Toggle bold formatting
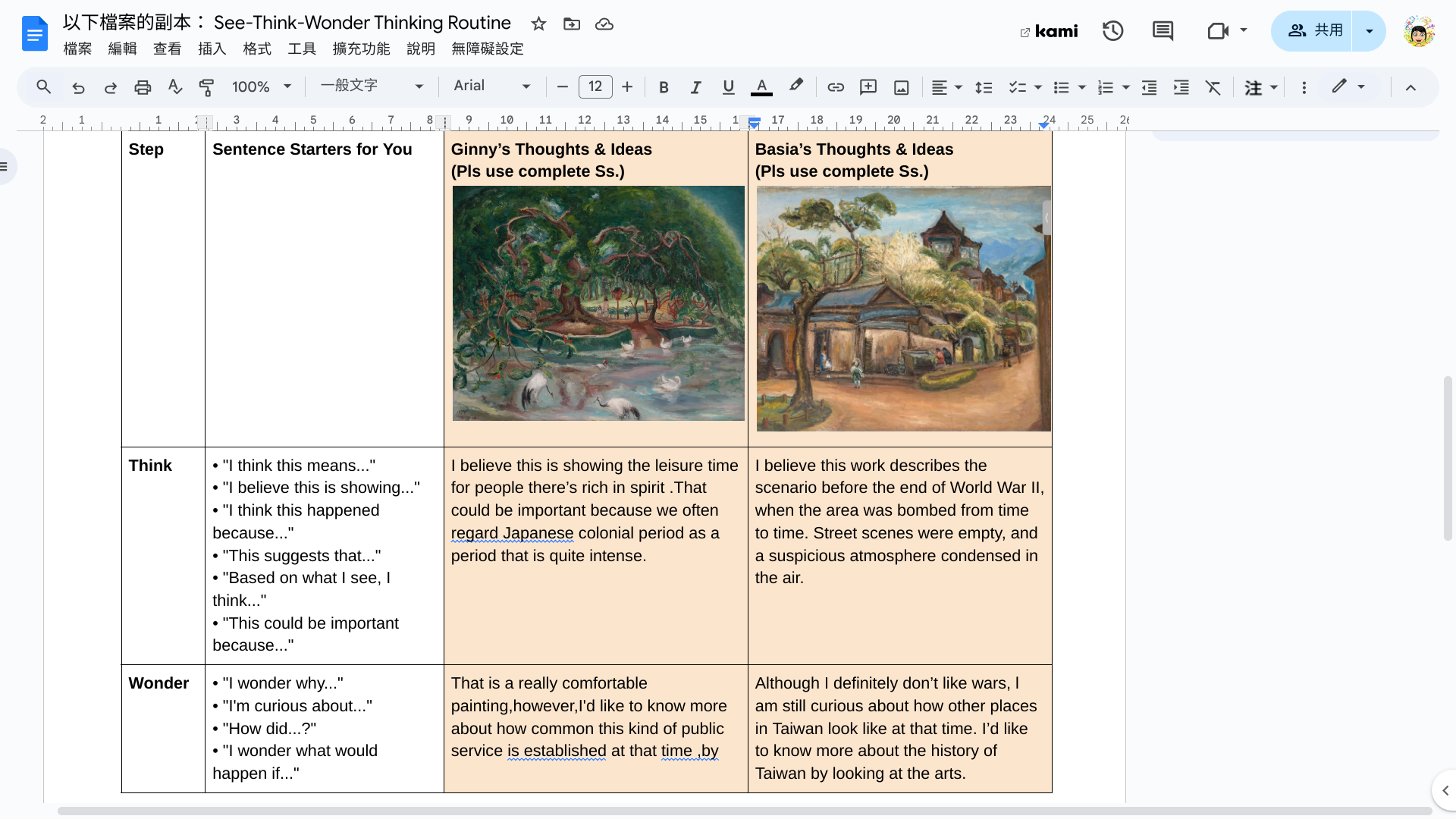The width and height of the screenshot is (1456, 819). point(664,87)
